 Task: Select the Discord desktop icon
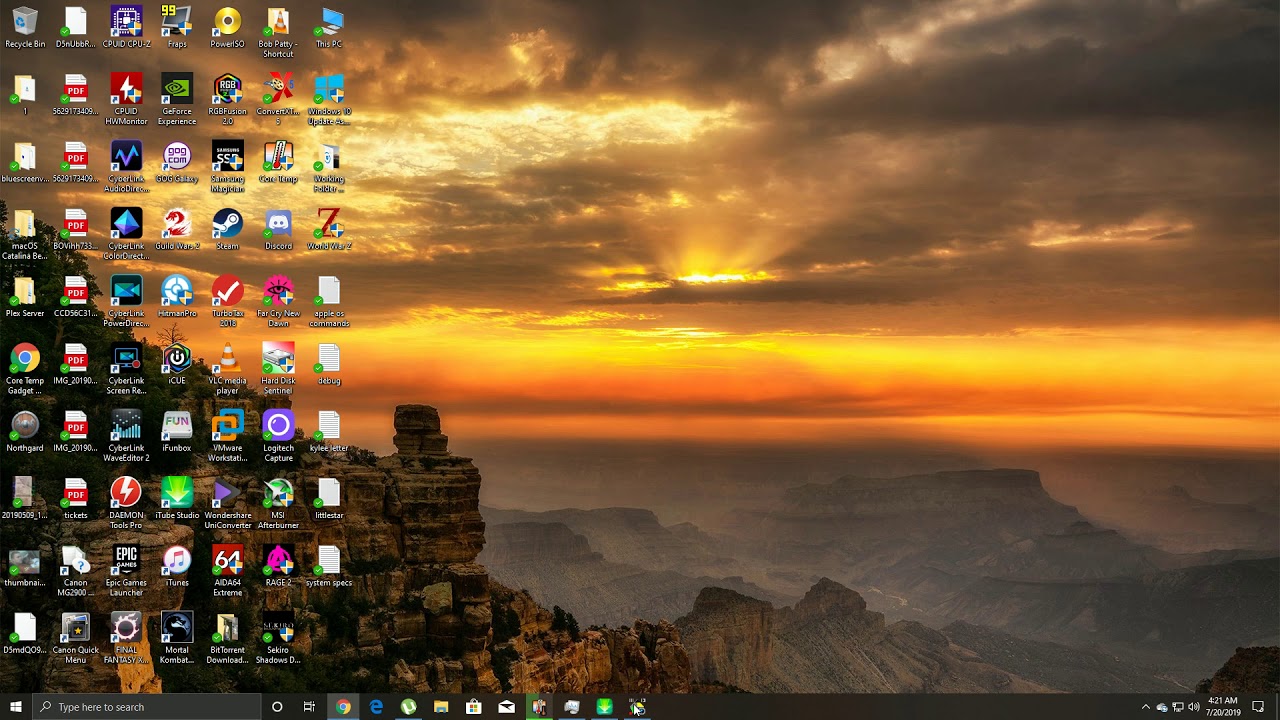(x=278, y=229)
